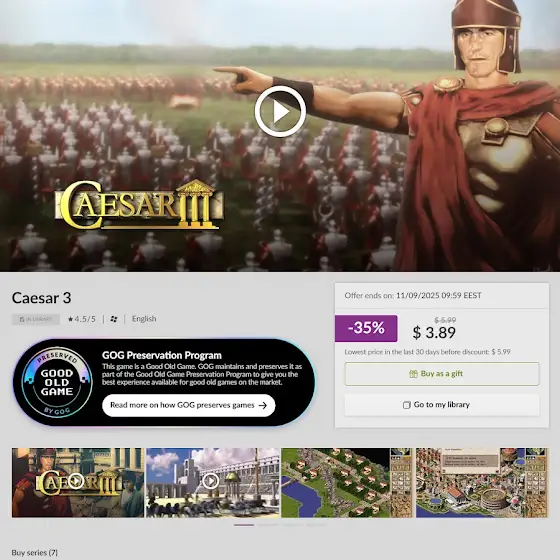
Task: Play the main Caesar III trailer video
Action: [x=280, y=111]
